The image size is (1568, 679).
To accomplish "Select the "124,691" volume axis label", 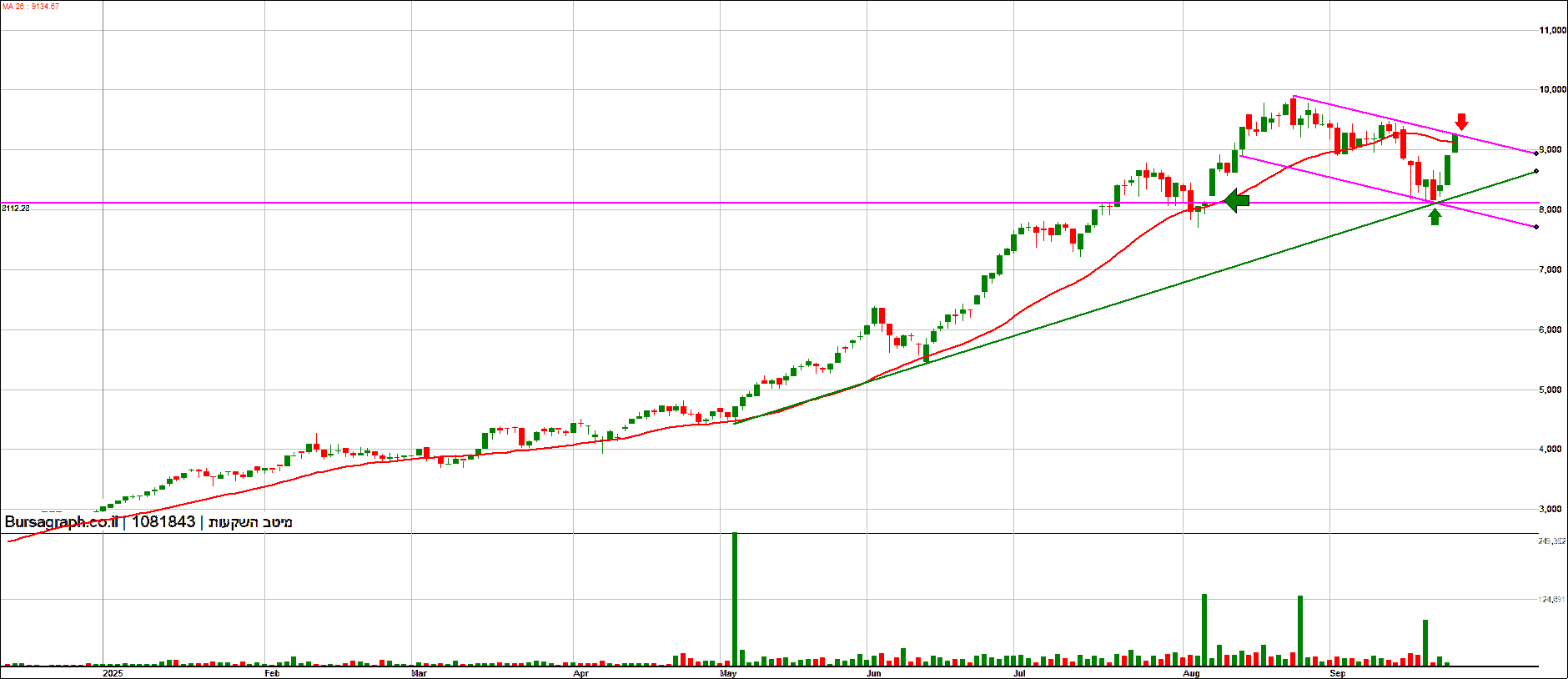I will 1552,600.
